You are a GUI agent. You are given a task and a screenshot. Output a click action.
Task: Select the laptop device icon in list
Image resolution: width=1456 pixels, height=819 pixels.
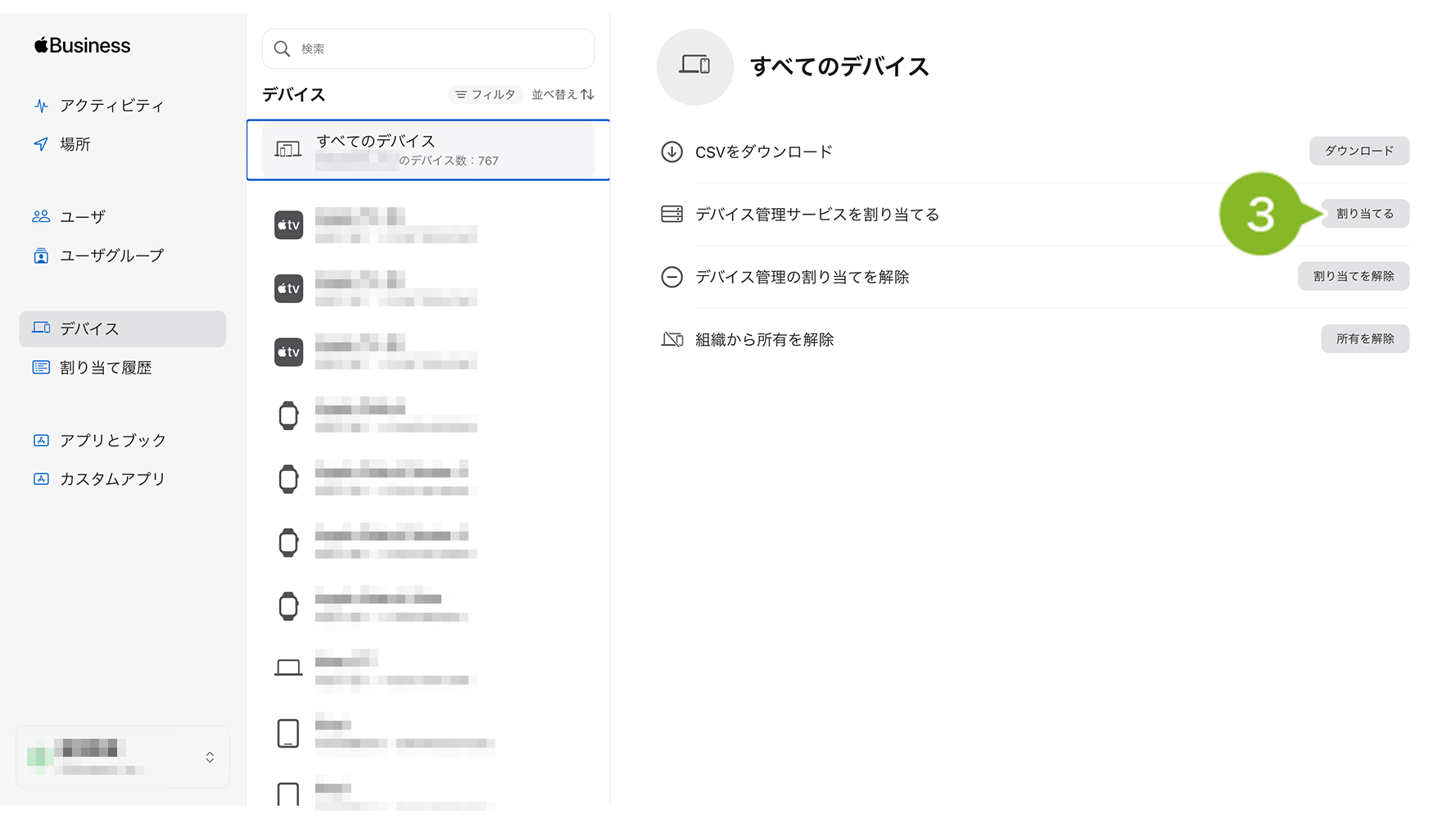[288, 668]
